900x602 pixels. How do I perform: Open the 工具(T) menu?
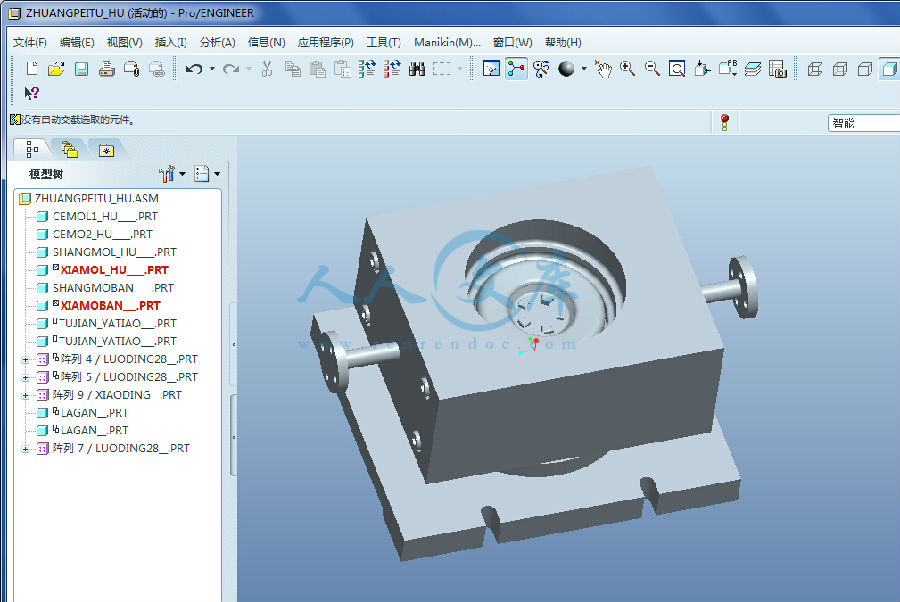tap(383, 42)
